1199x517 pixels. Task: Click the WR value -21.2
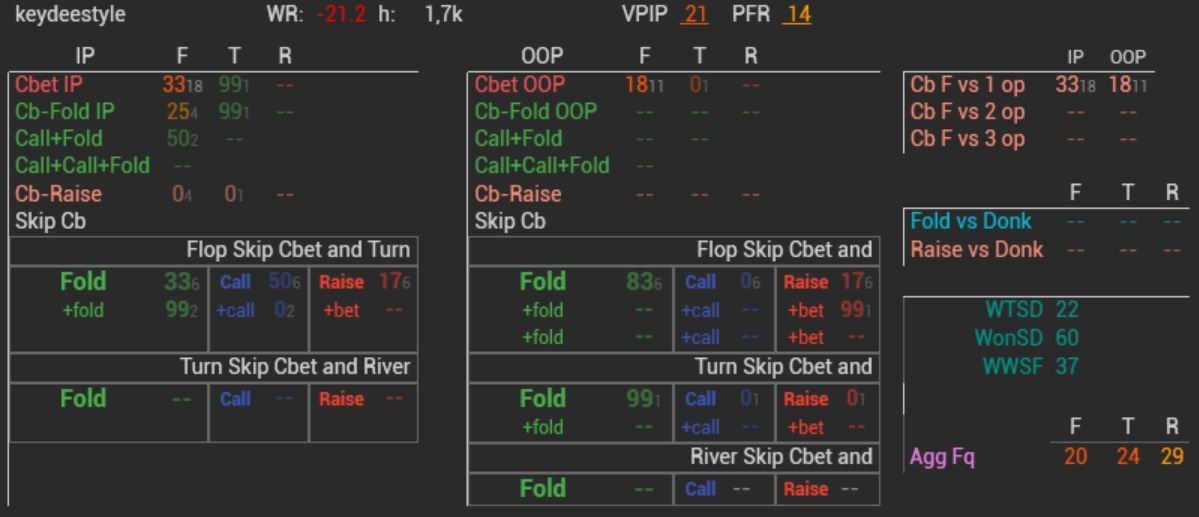coord(341,16)
